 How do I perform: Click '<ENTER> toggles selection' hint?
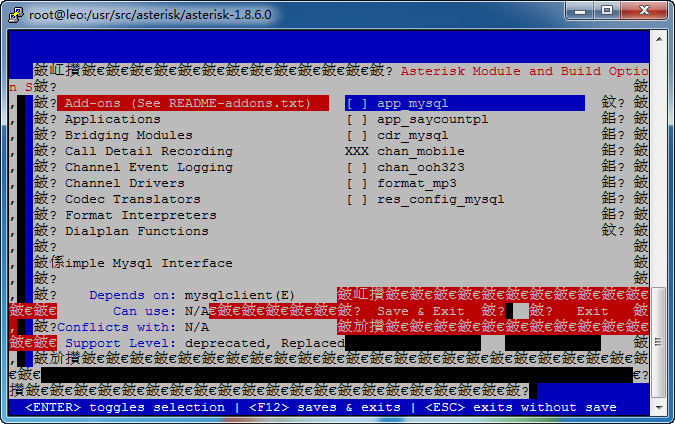(x=125, y=407)
